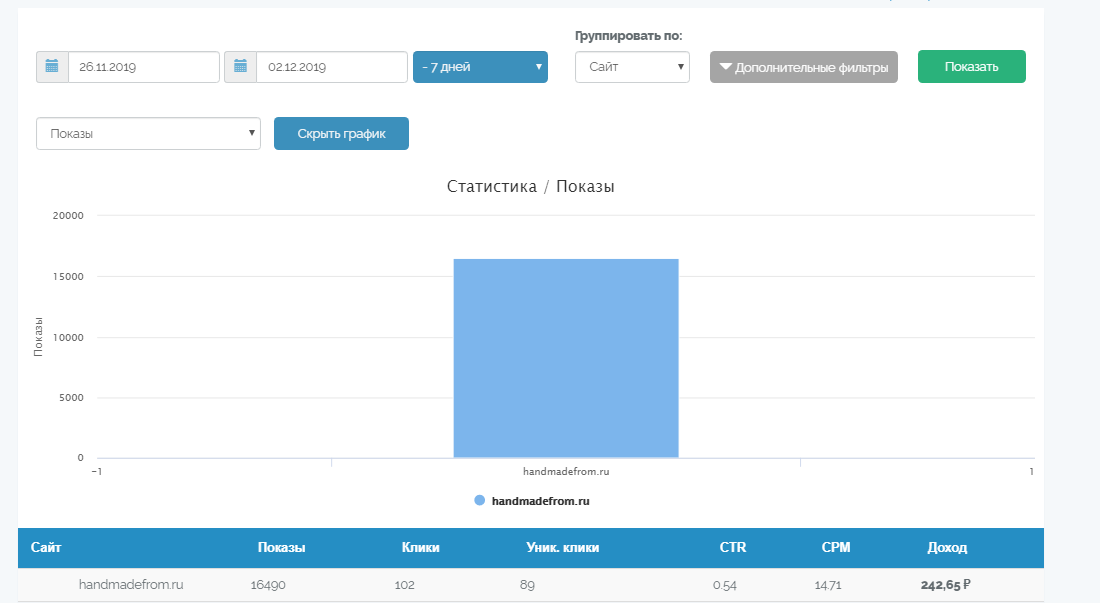Viewport: 1100px width, 603px height.
Task: Click the 20000 y-axis tick label
Action: click(x=68, y=215)
